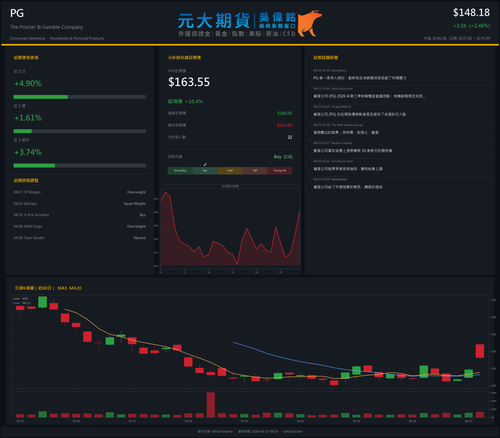This screenshot has width=500, height=438.
Task: Click the $148.18 current price
Action: click(x=471, y=13)
